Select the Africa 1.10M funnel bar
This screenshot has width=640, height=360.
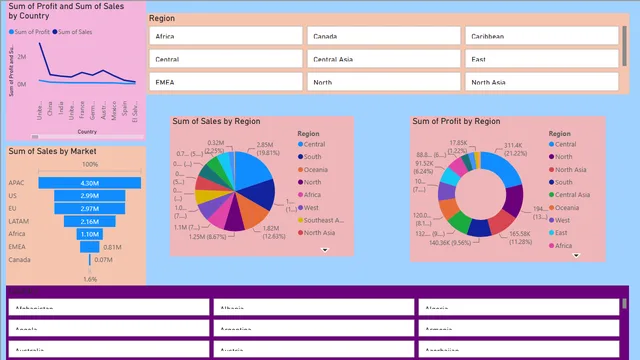pos(90,234)
